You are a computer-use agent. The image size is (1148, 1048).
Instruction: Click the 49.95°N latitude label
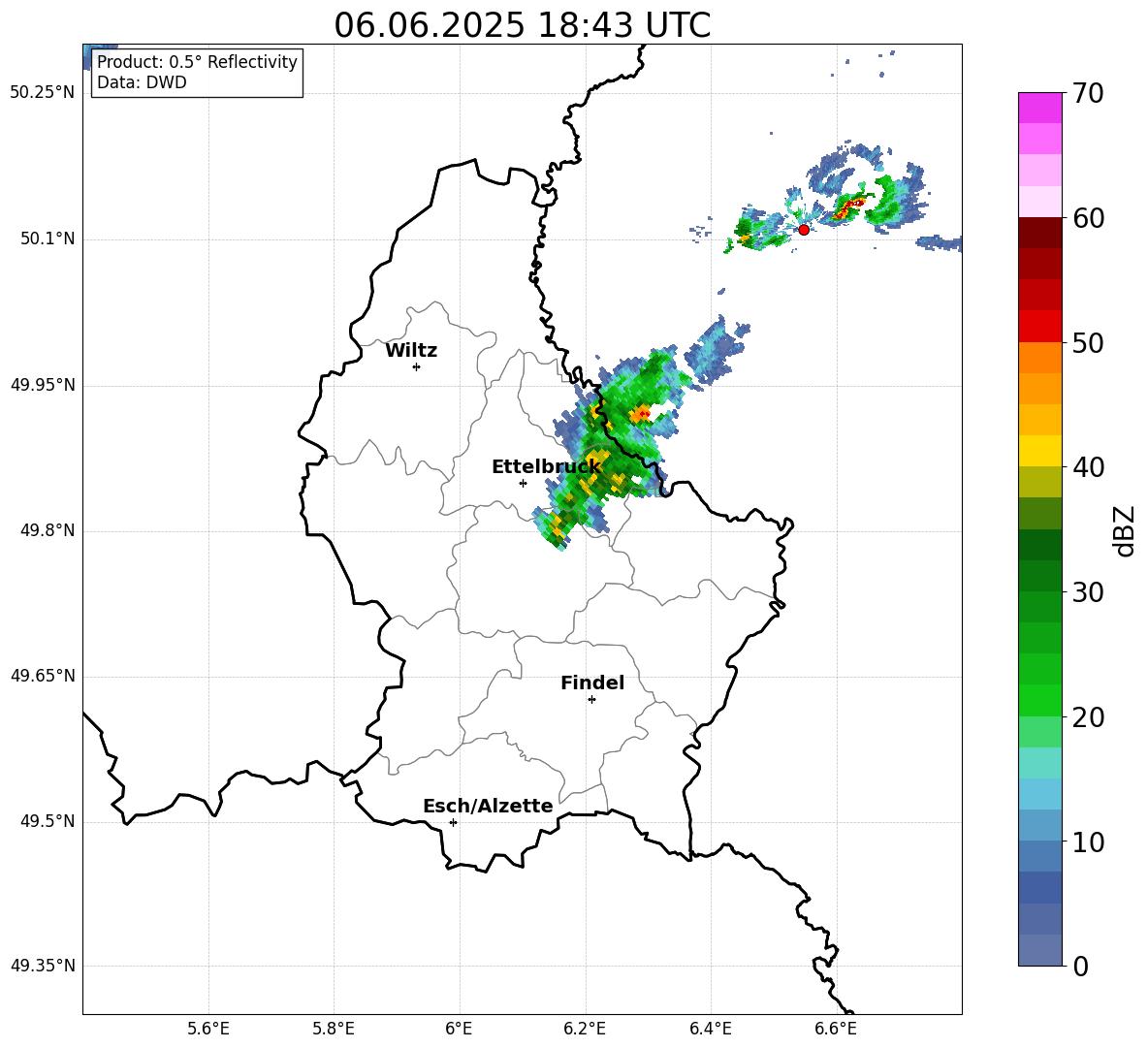43,385
